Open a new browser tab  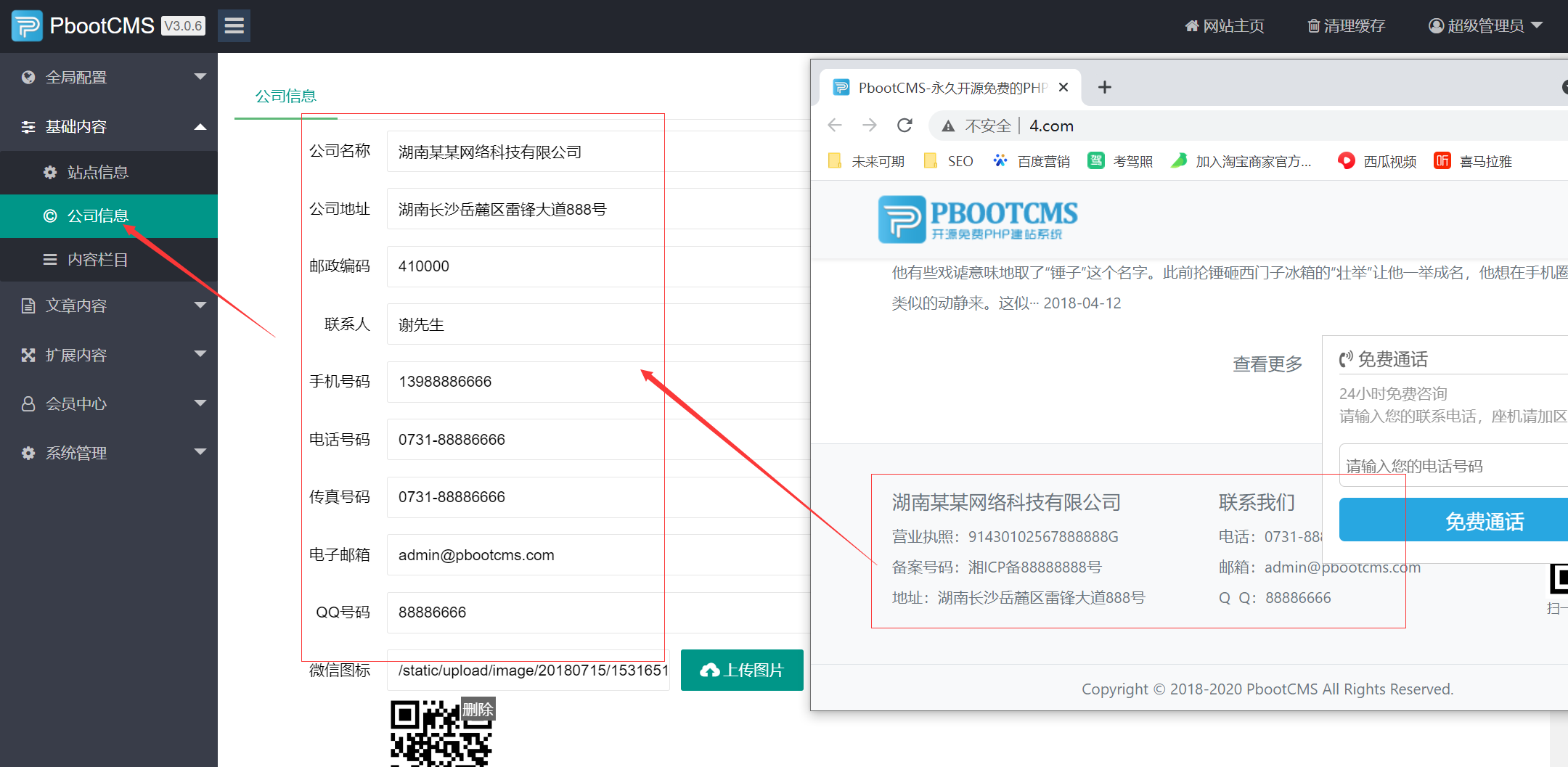1105,88
